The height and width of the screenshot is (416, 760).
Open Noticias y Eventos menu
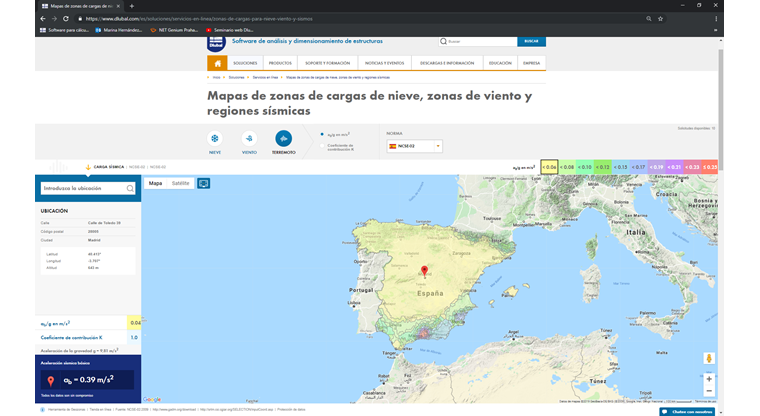click(384, 63)
